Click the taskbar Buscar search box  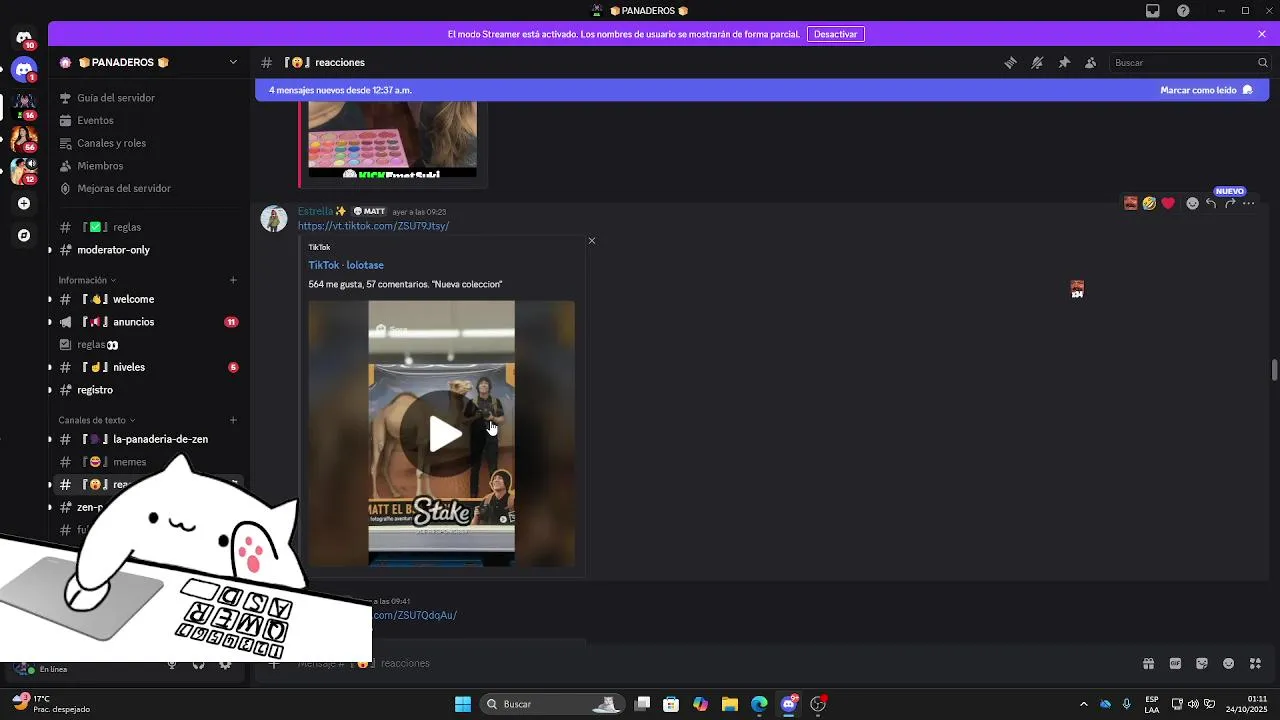point(551,704)
